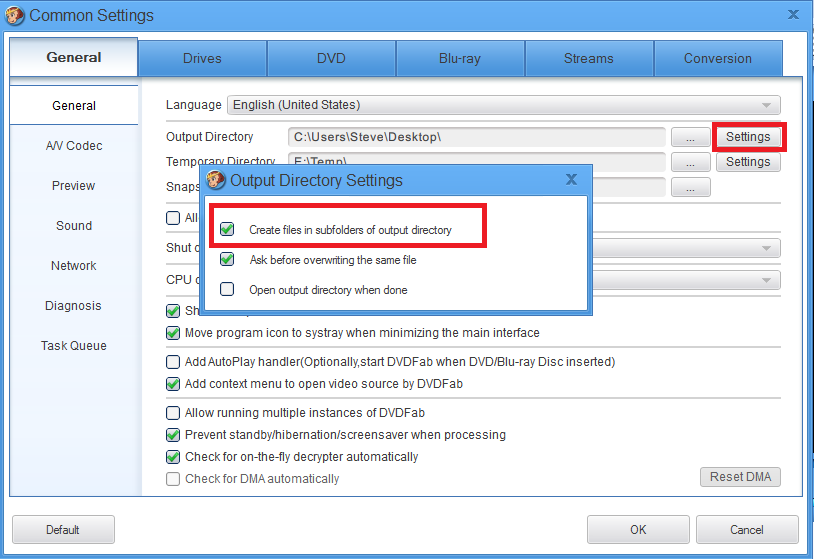Open Task Queue settings in sidebar
This screenshot has width=814, height=559.
(x=74, y=346)
